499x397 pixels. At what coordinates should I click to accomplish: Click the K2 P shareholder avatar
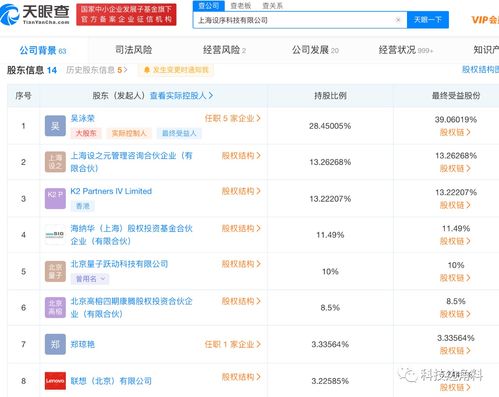[x=55, y=198]
